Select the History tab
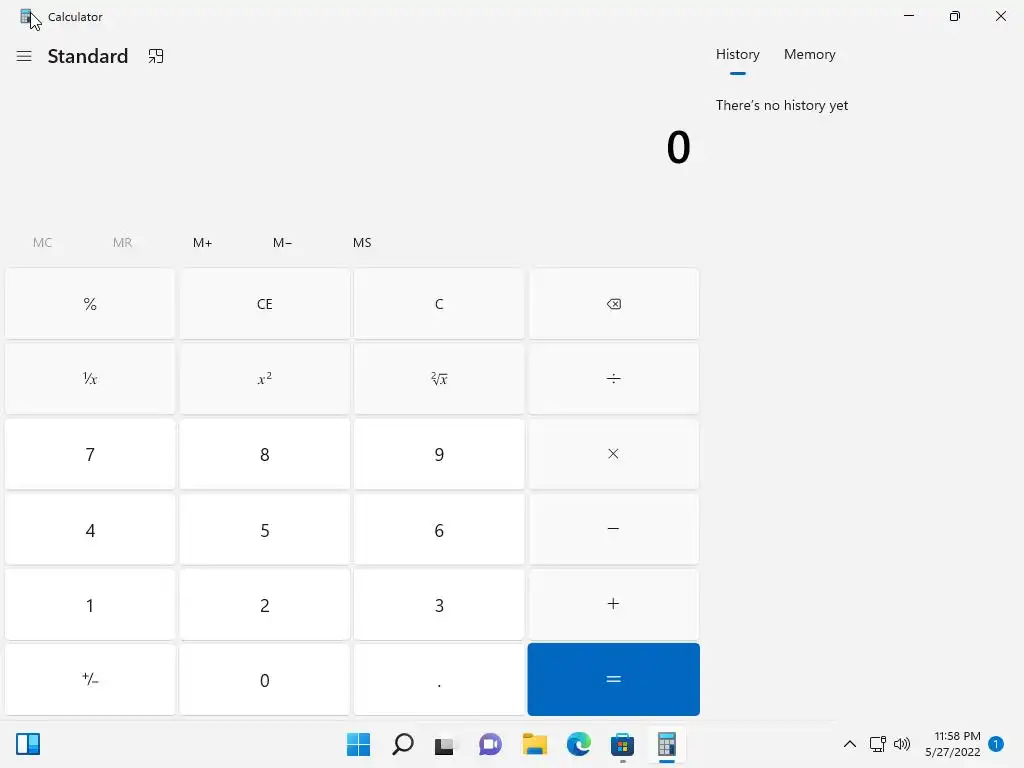The width and height of the screenshot is (1024, 768). coord(737,54)
